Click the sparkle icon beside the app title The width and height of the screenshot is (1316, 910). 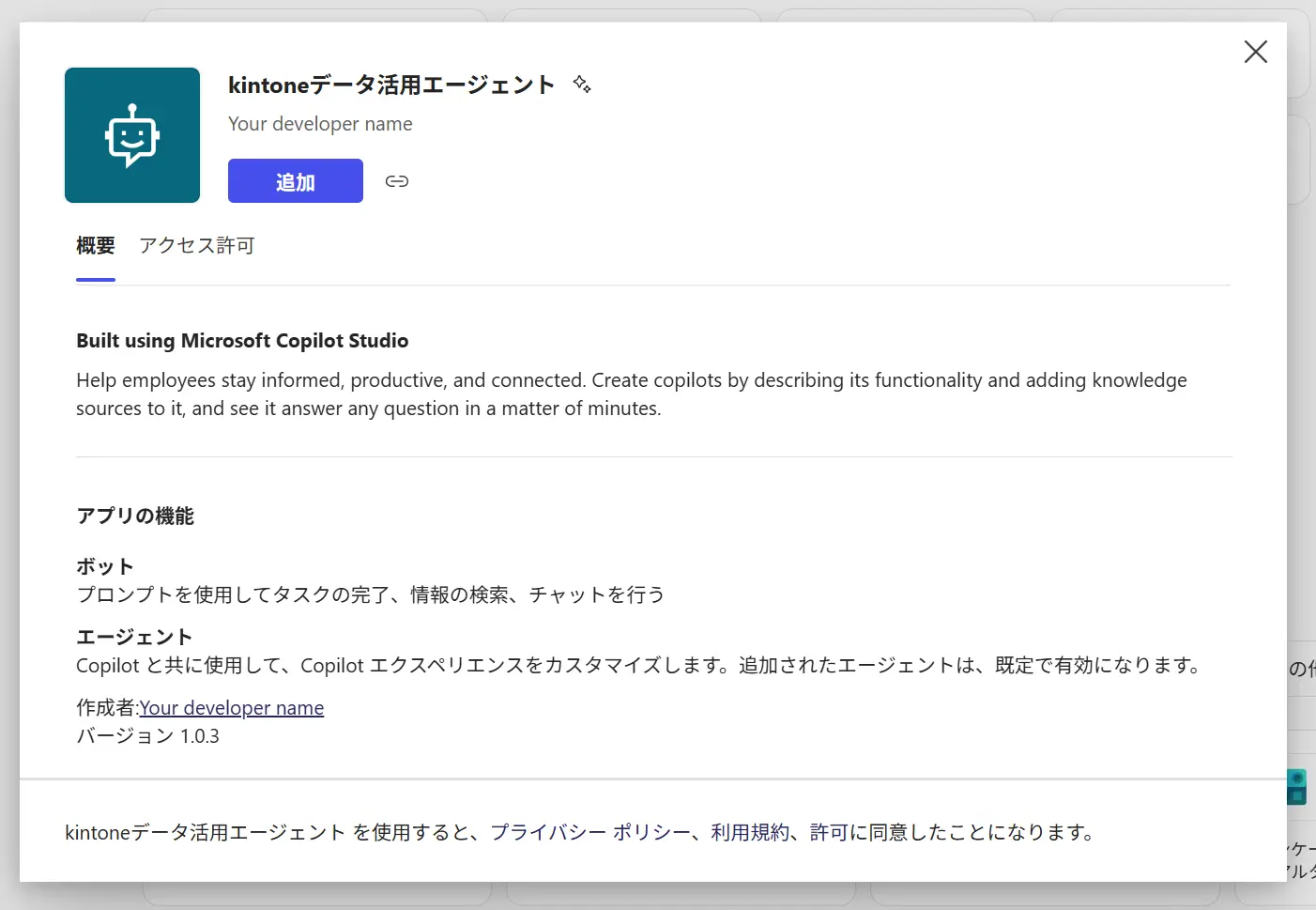click(582, 85)
